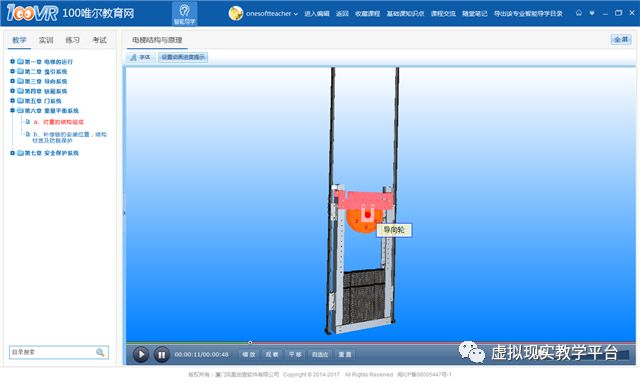Select the 第一章 电梯的运行 chapter label

pyautogui.click(x=49, y=62)
